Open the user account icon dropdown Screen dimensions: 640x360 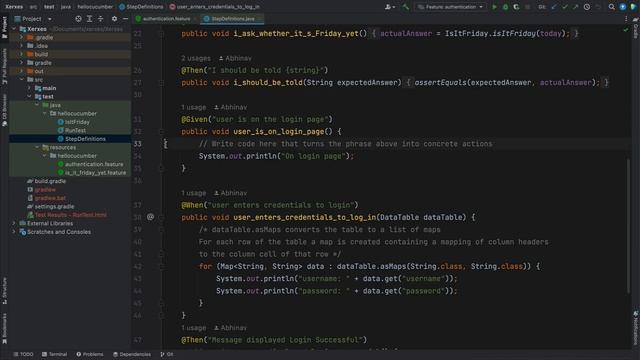(389, 7)
